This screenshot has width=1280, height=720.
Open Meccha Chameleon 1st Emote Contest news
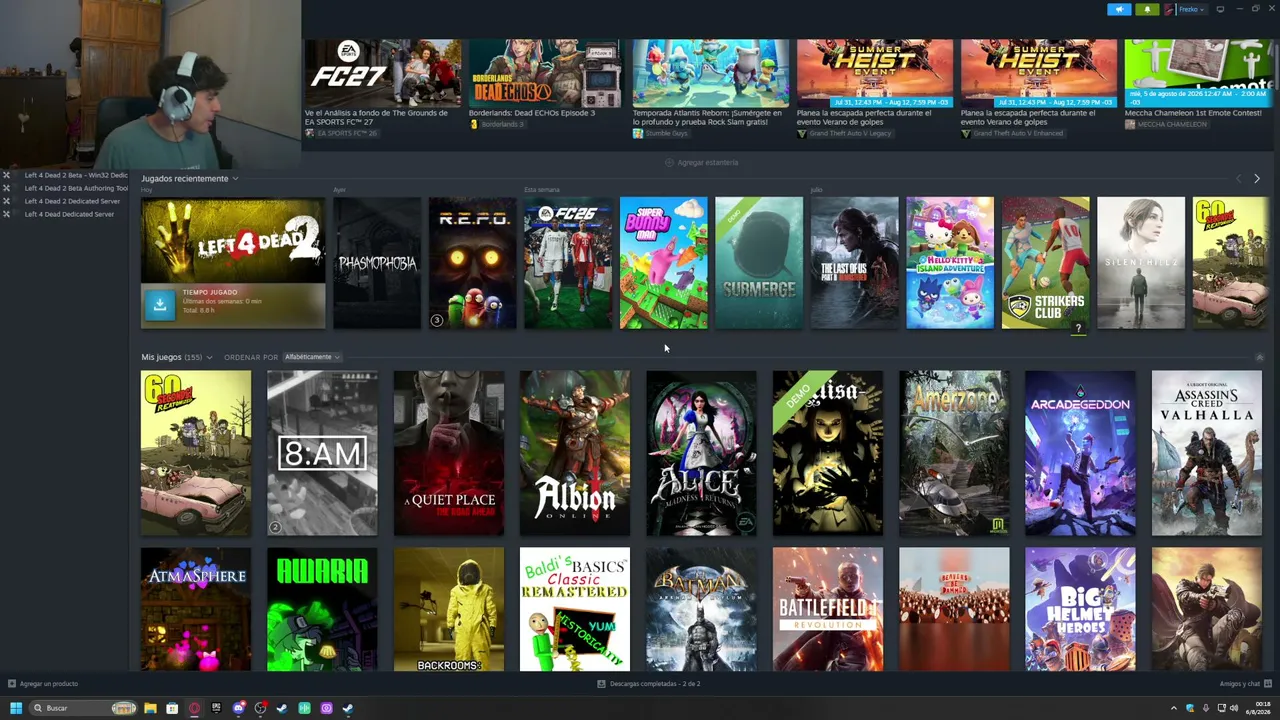(x=1198, y=79)
